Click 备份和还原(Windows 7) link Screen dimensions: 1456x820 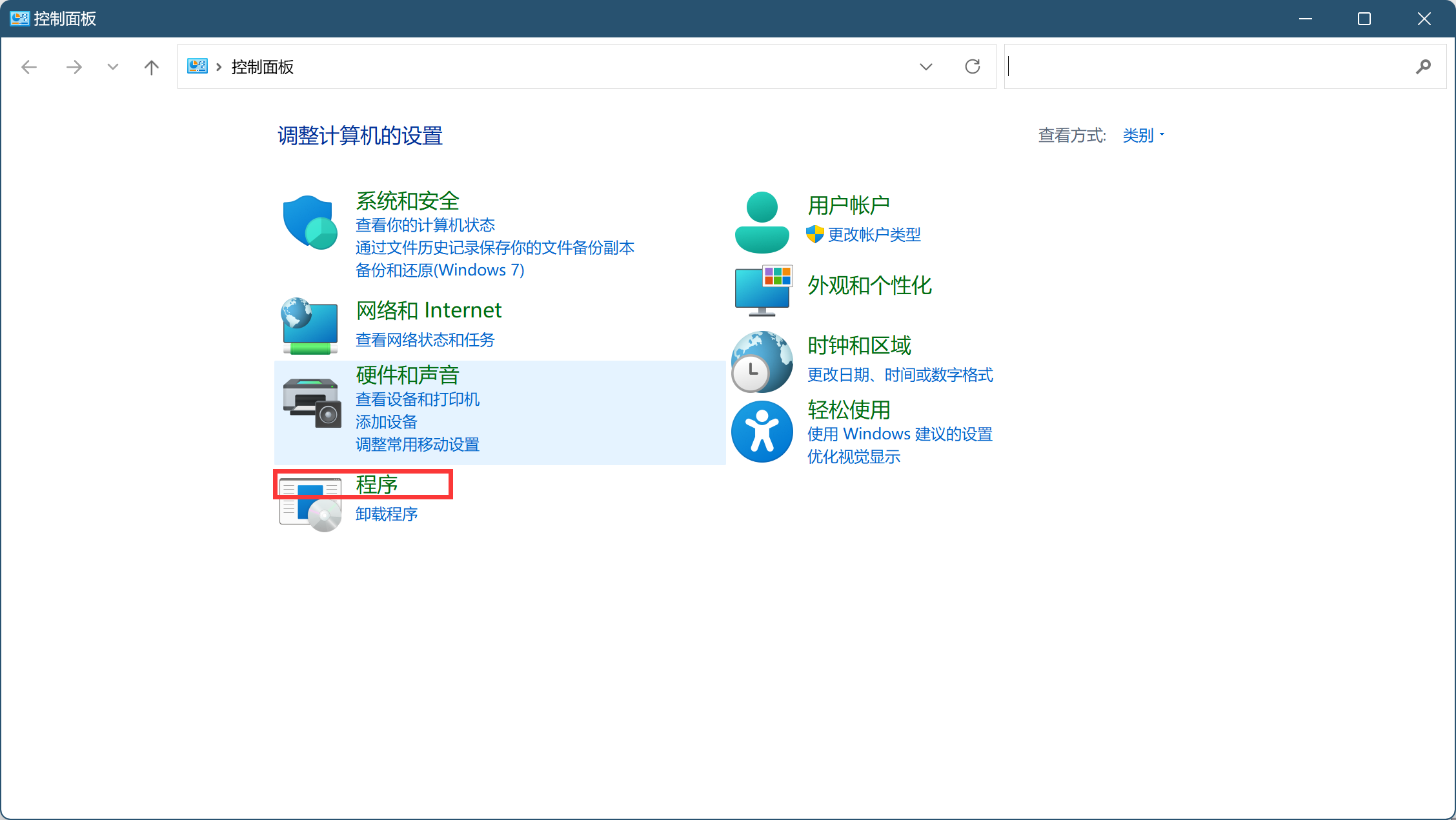pyautogui.click(x=440, y=270)
